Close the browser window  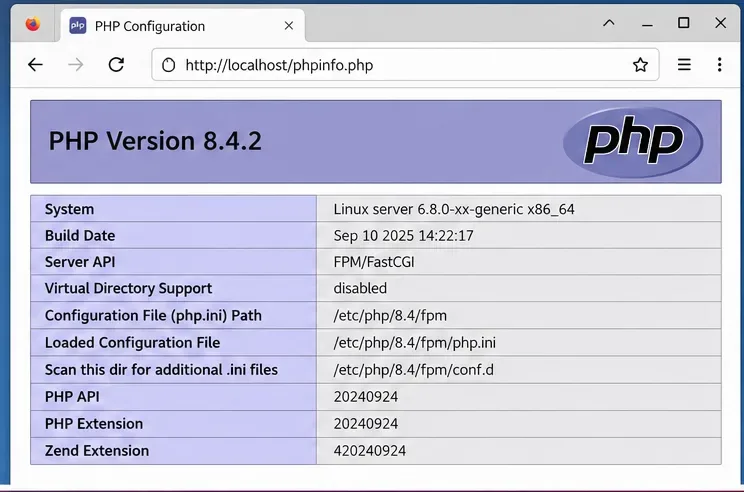tap(720, 23)
